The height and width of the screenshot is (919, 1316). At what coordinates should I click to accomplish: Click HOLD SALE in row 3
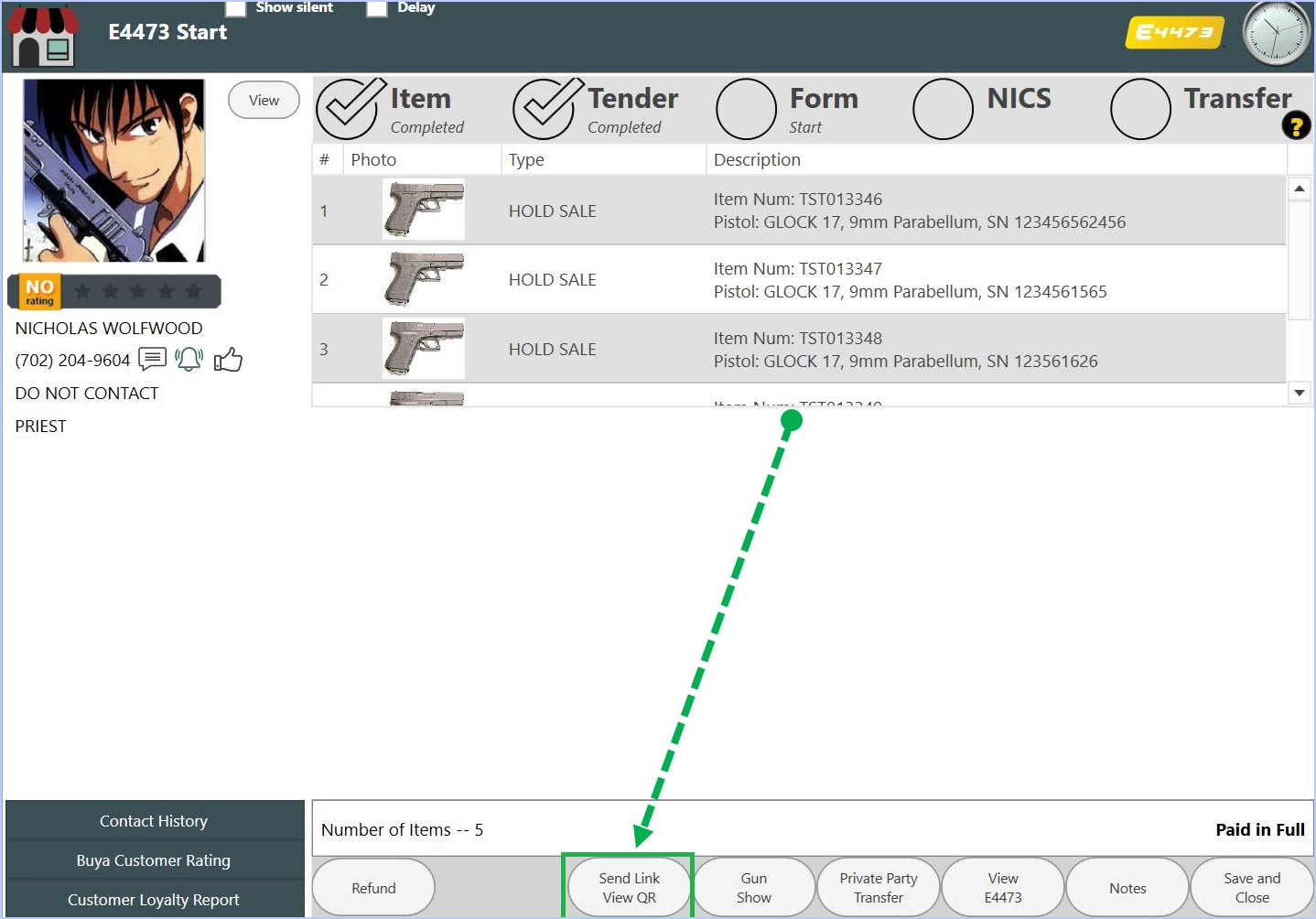pos(552,350)
